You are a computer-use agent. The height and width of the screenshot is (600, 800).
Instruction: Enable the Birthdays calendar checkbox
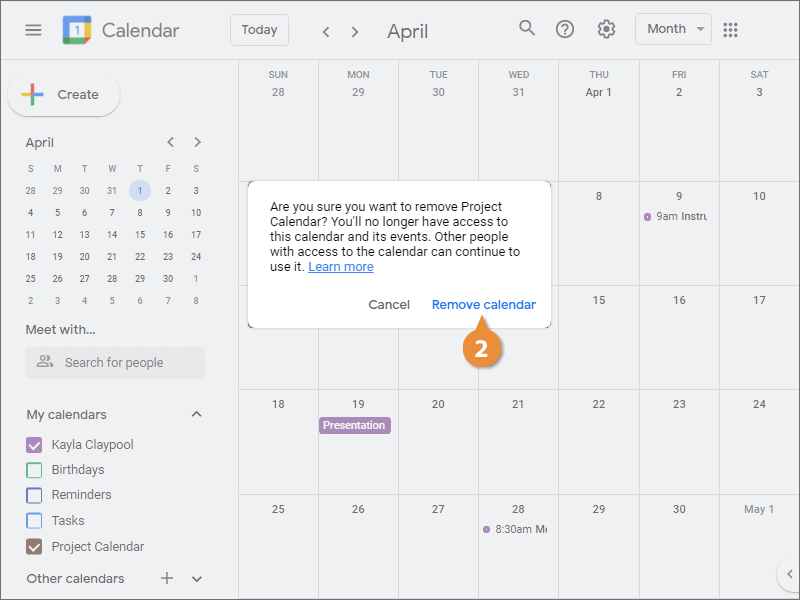pyautogui.click(x=34, y=470)
